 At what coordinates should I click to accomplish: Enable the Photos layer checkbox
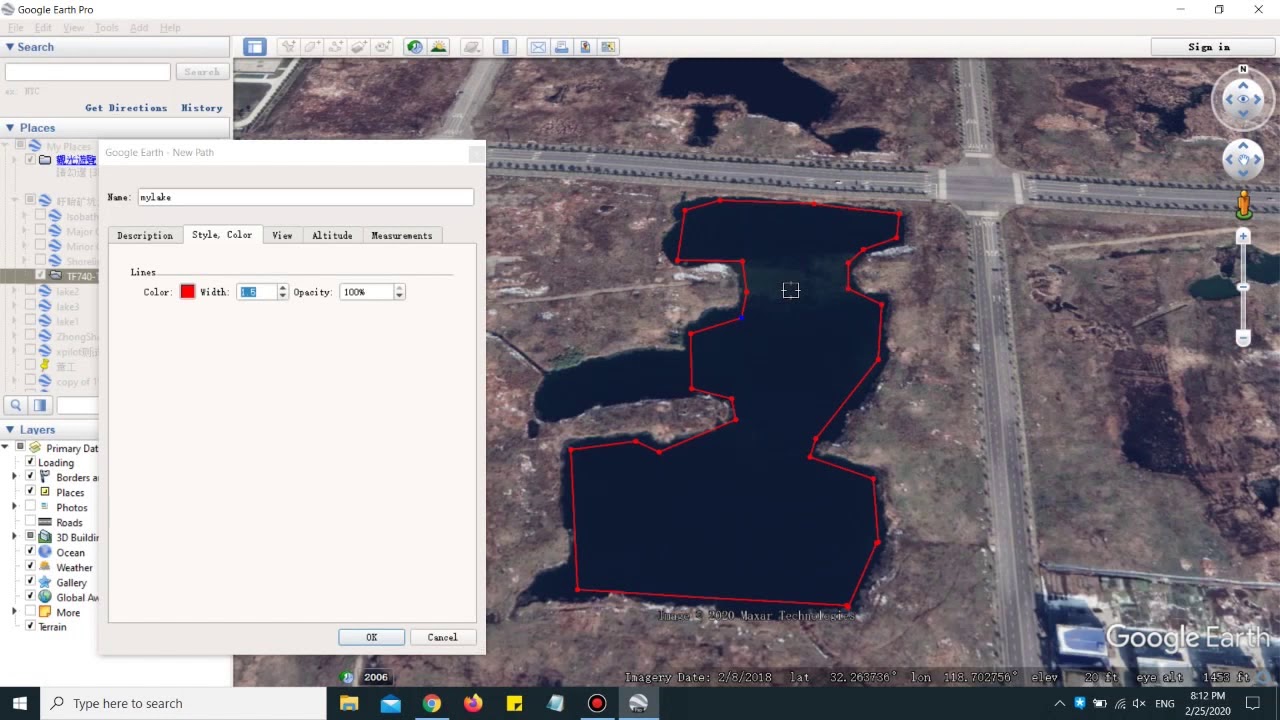click(x=31, y=507)
